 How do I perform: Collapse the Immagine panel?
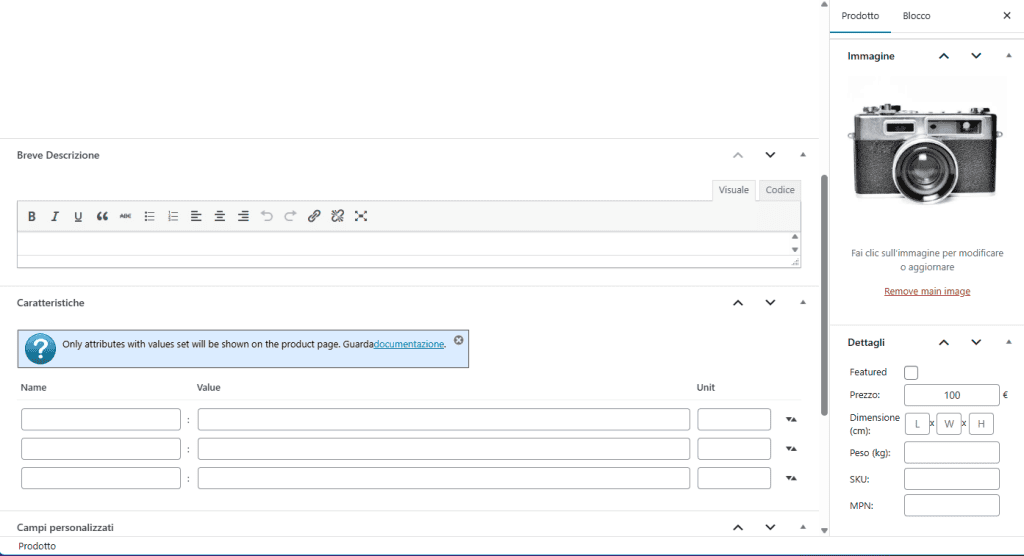[1008, 56]
